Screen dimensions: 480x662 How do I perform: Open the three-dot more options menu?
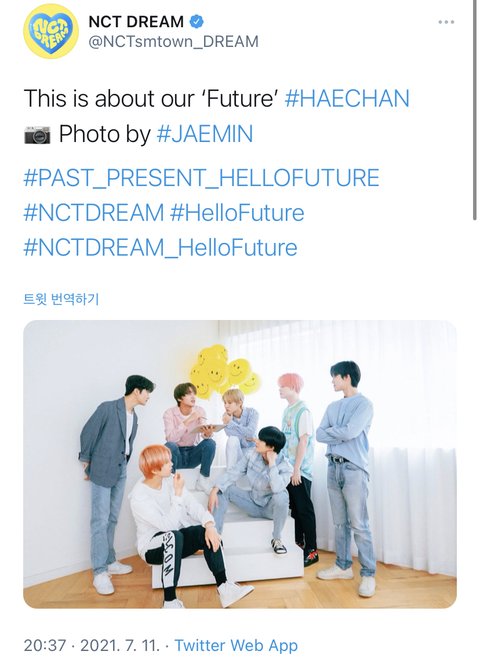coord(446,22)
